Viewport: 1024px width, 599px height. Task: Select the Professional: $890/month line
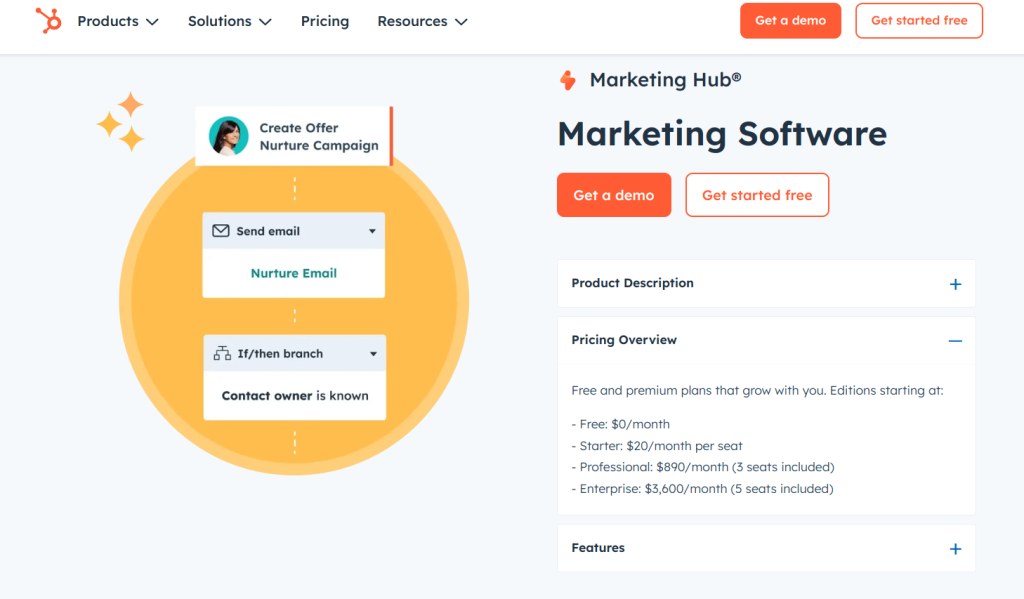703,467
